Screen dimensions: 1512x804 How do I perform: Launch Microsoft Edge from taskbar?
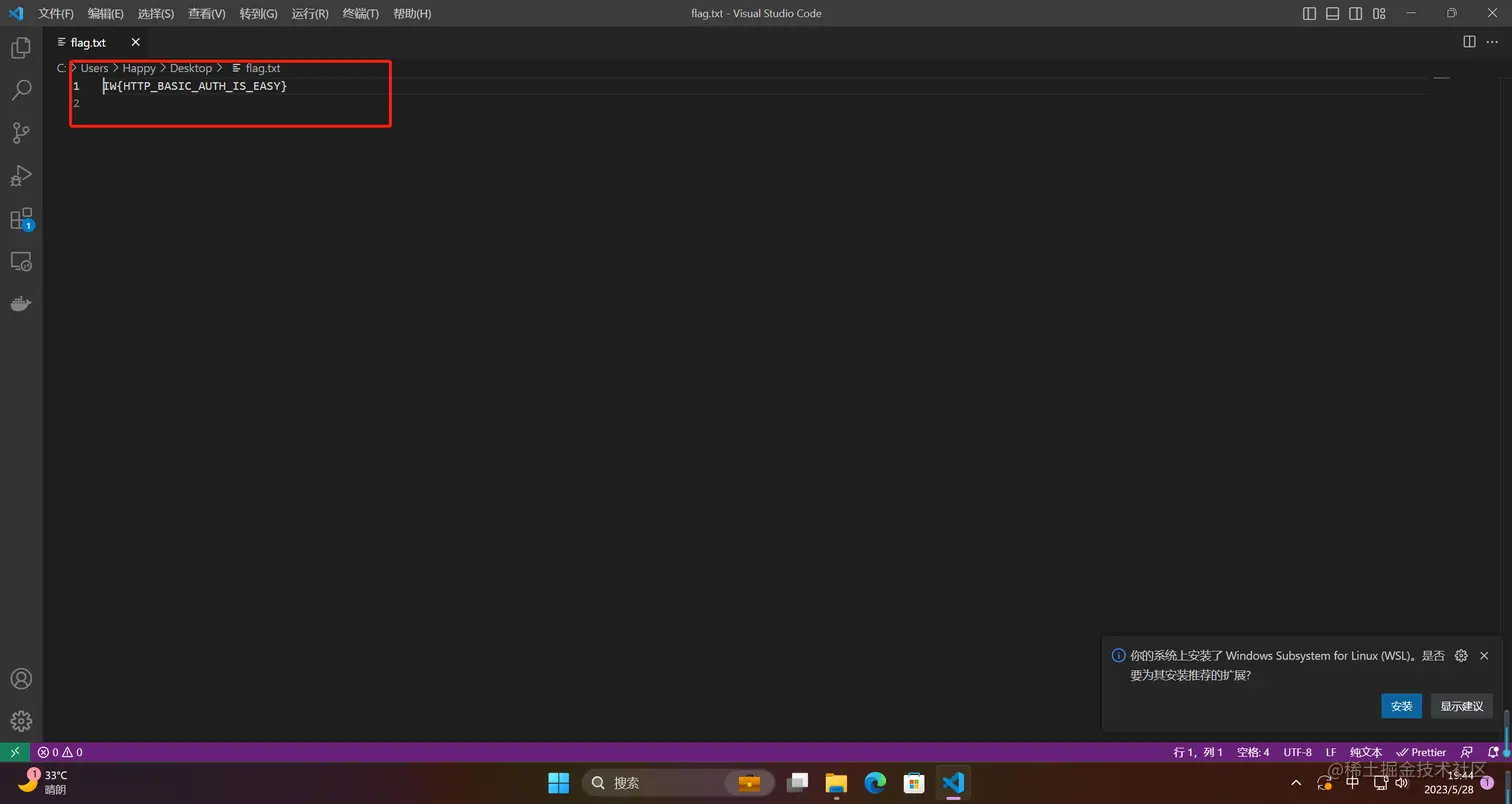[x=875, y=782]
